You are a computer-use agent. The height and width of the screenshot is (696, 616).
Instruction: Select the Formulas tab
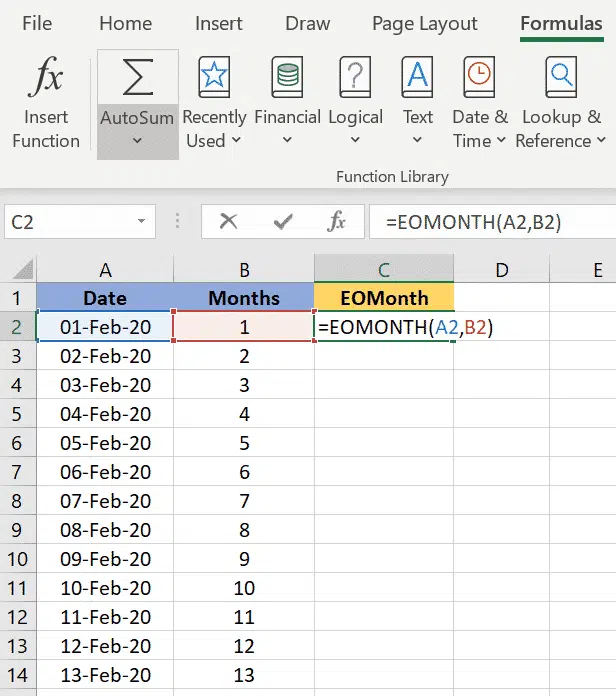coord(561,23)
